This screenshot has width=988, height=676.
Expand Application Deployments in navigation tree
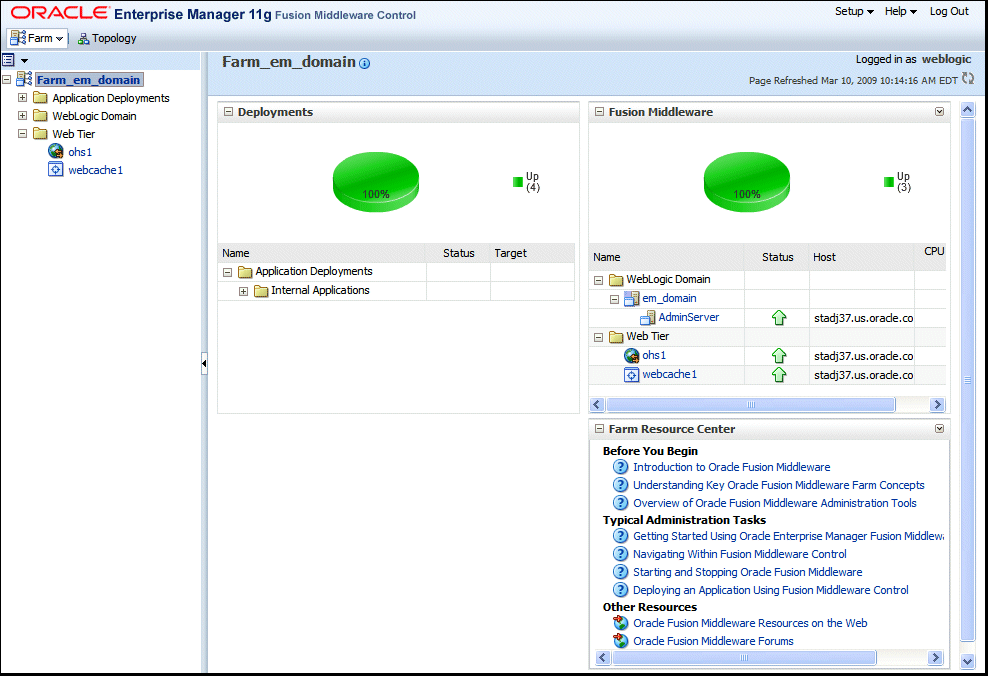pos(22,98)
